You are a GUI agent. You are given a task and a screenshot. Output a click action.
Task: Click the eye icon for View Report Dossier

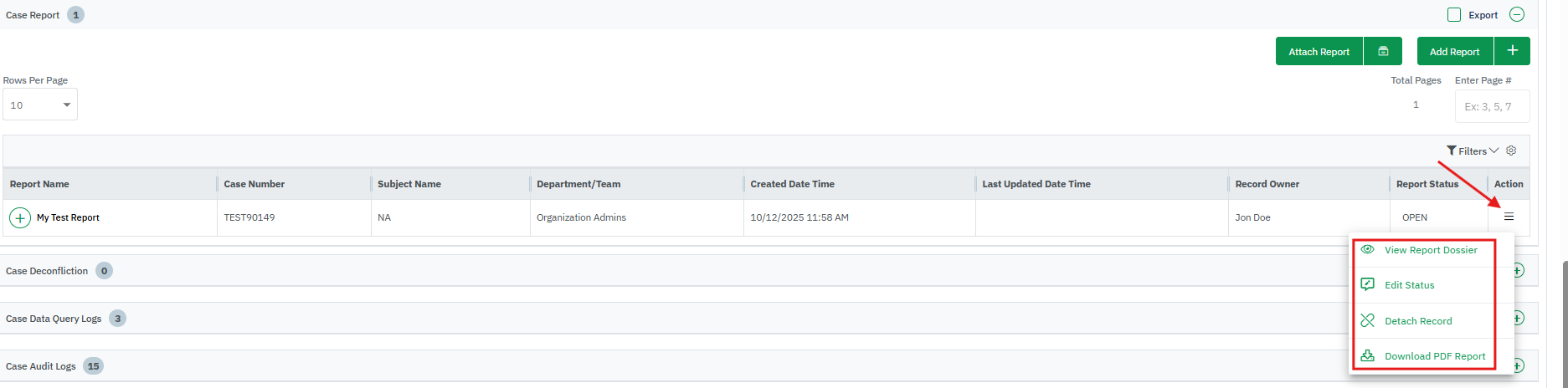coord(1368,250)
